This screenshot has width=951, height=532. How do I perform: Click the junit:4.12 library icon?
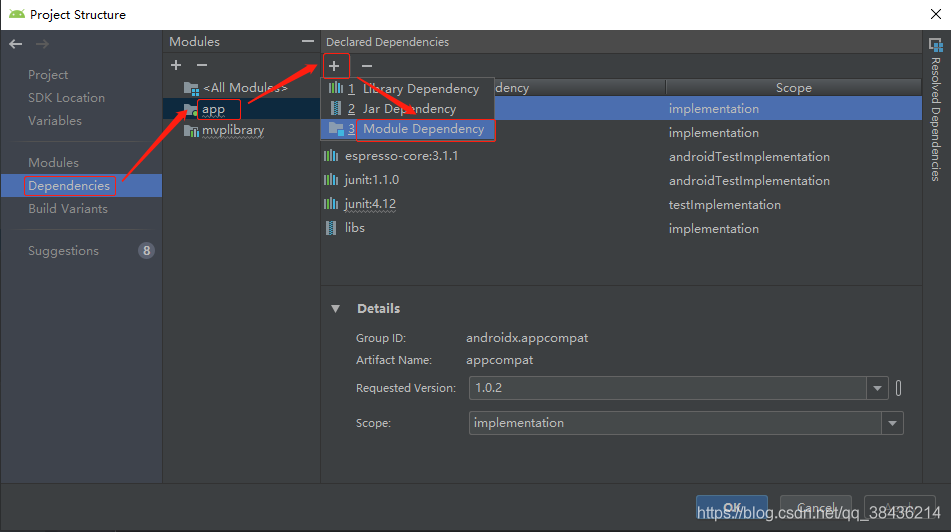point(331,204)
